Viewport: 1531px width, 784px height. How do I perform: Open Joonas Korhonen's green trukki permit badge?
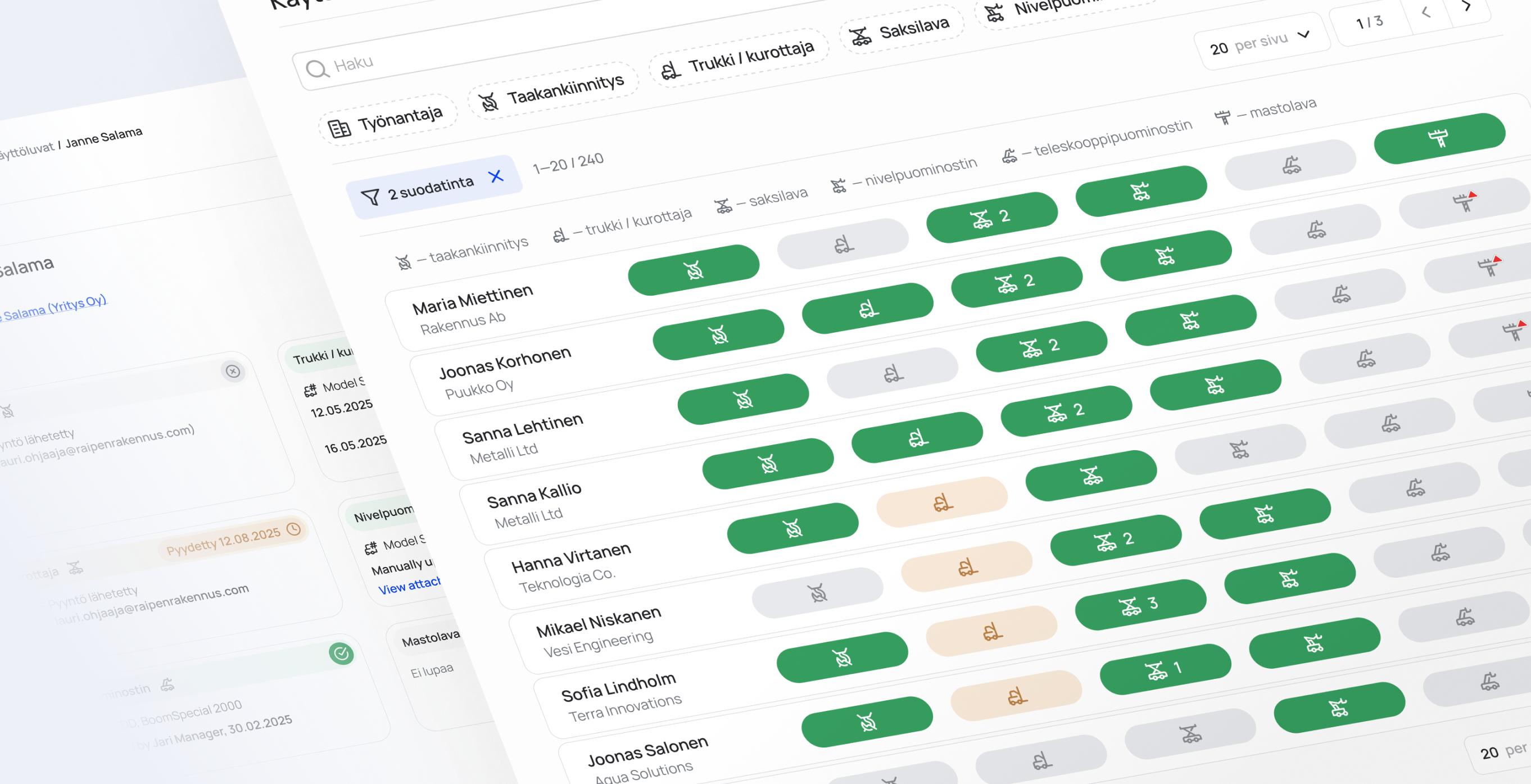pyautogui.click(x=868, y=309)
